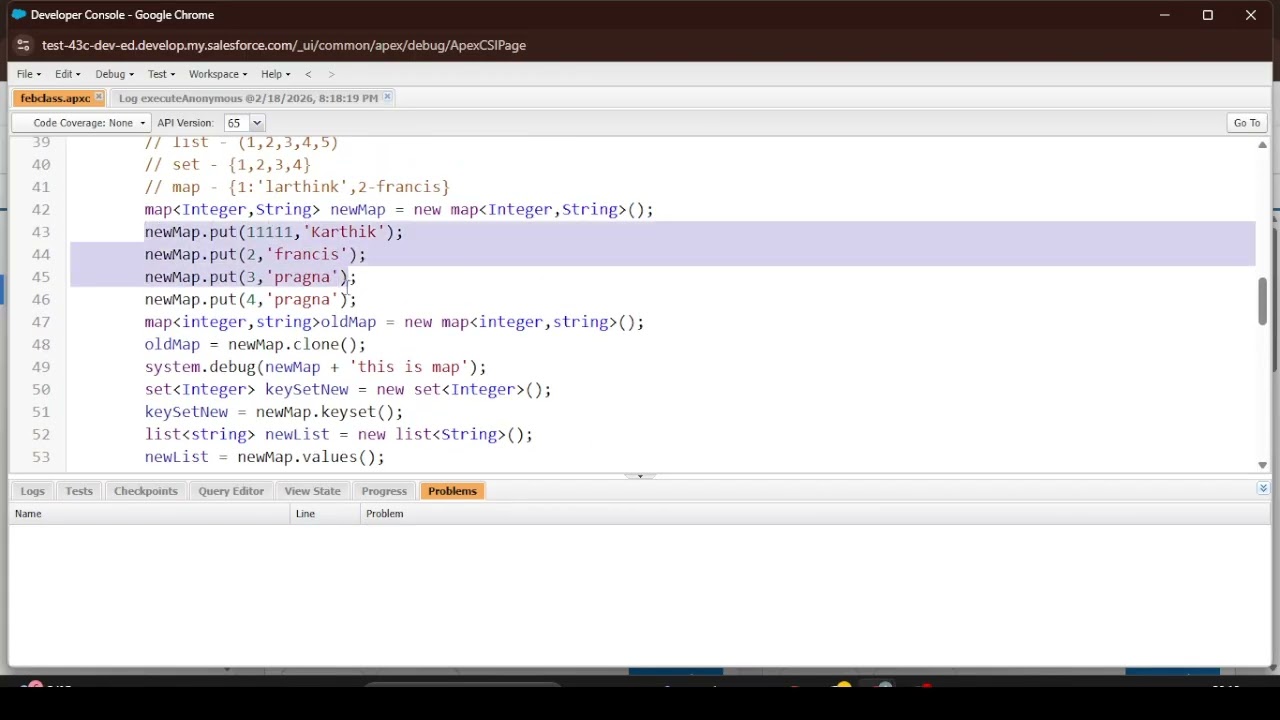The height and width of the screenshot is (720, 1280).
Task: Open the Progress tab
Action: pos(384,491)
